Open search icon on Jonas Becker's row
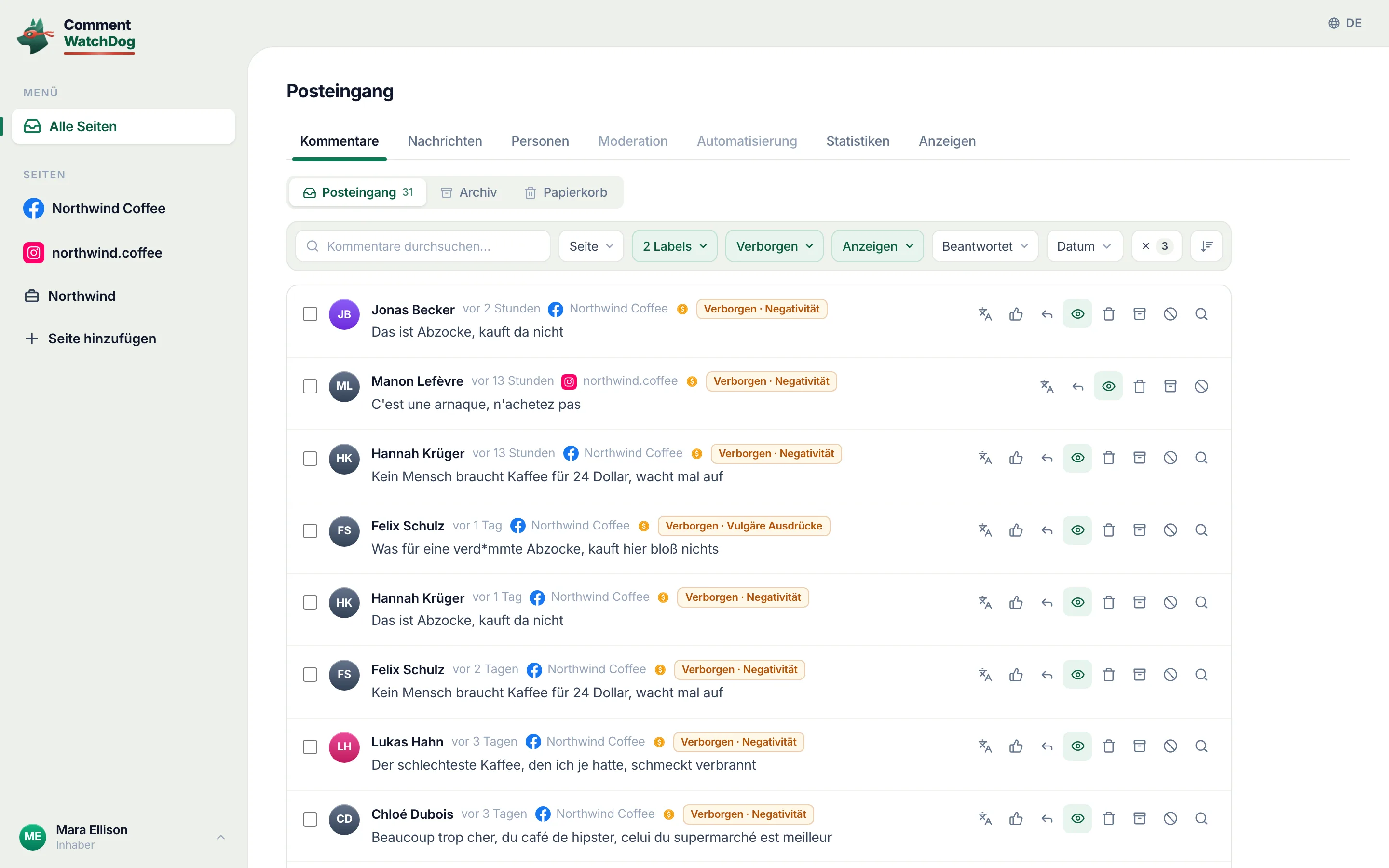This screenshot has width=1389, height=868. click(x=1201, y=314)
